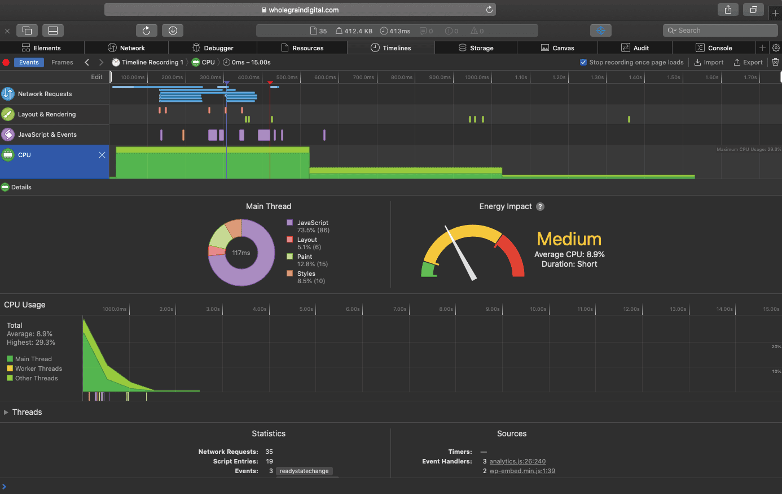
Task: Click the element selection crosshair button
Action: click(x=600, y=31)
